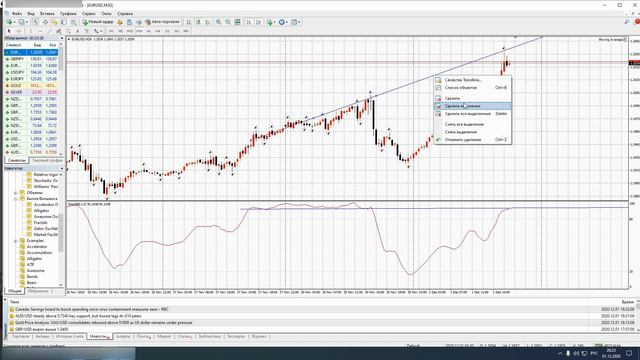Zoom out on the chart
The height and width of the screenshot is (360, 640).
coord(228,22)
